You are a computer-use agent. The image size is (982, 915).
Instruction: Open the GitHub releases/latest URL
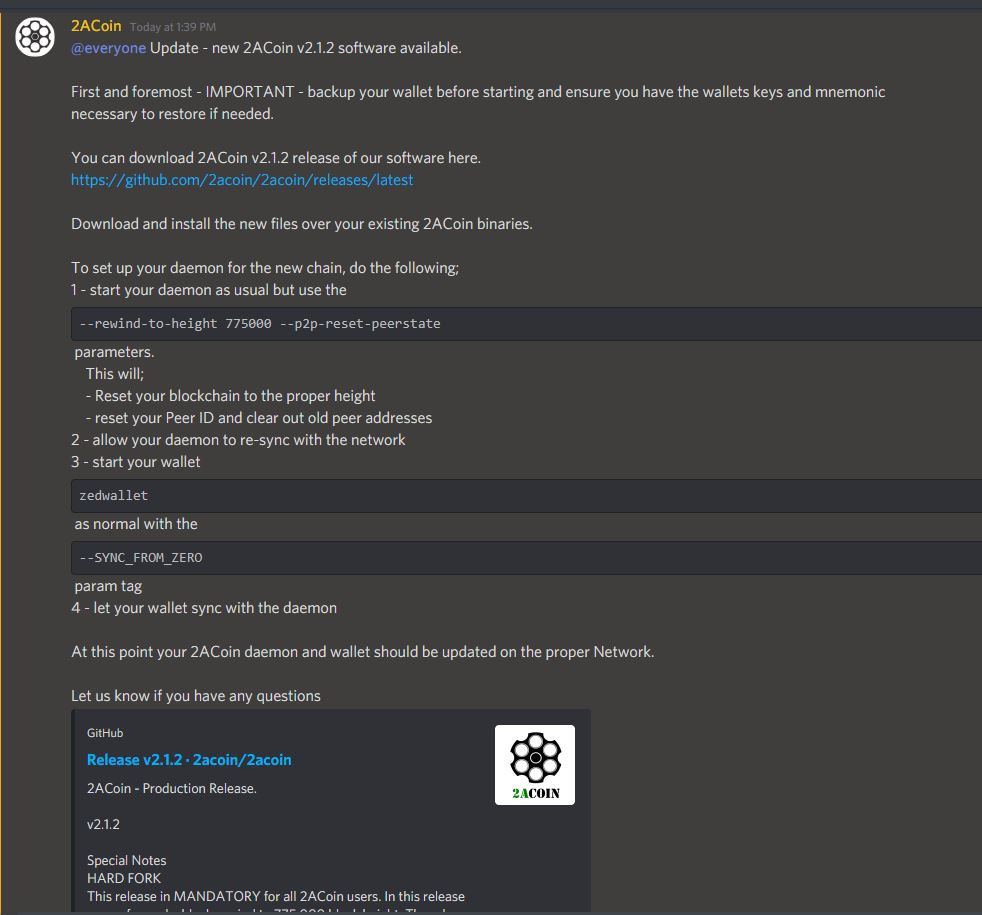242,180
